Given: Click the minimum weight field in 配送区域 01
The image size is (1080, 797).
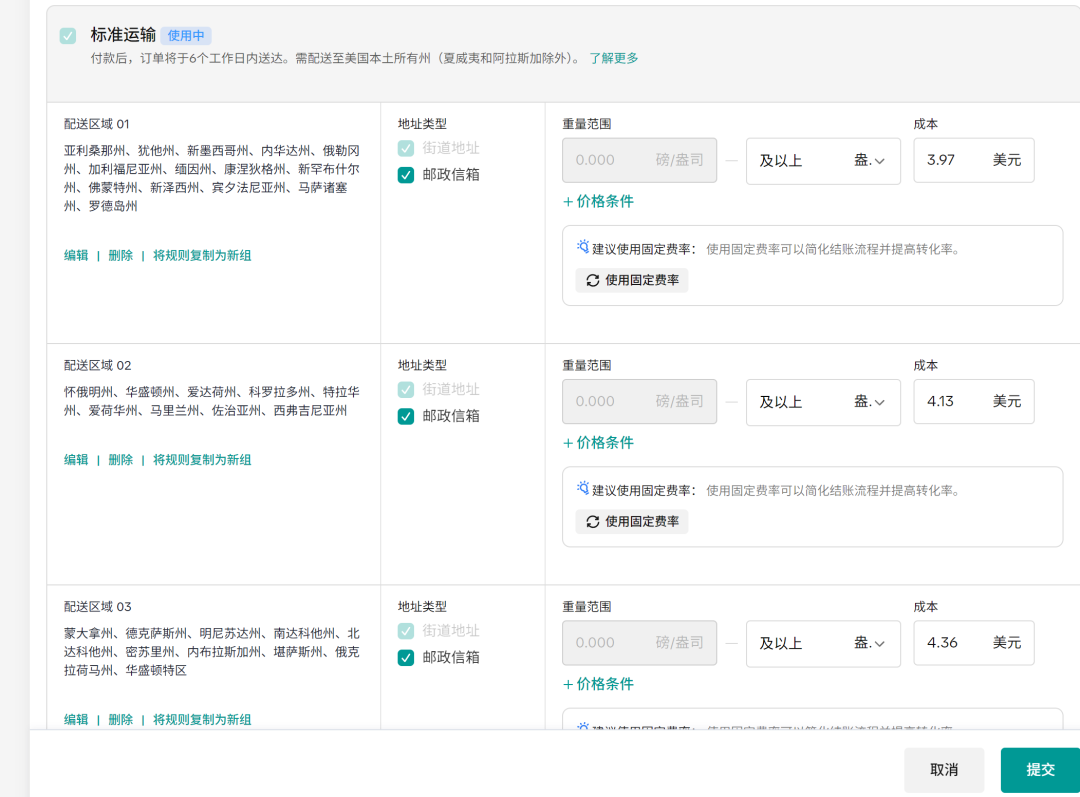Looking at the screenshot, I should coord(639,160).
